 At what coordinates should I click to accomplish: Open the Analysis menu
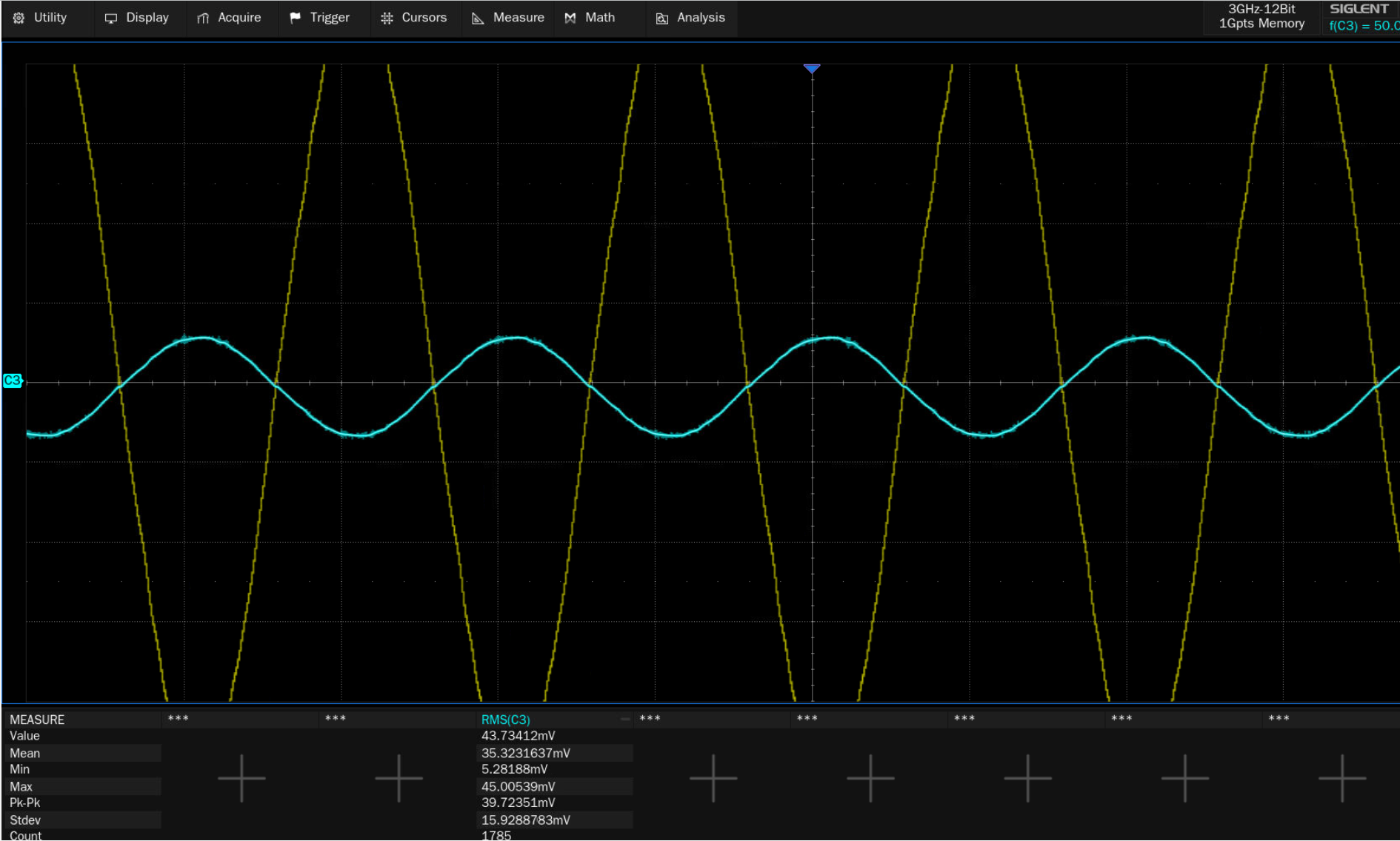point(691,18)
